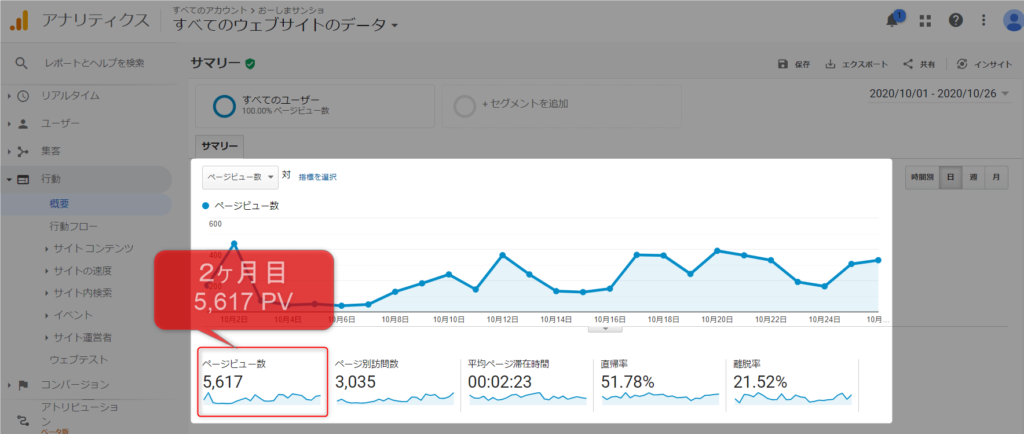The width and height of the screenshot is (1024, 434).
Task: Click the Save (保存) icon button
Action: click(794, 64)
